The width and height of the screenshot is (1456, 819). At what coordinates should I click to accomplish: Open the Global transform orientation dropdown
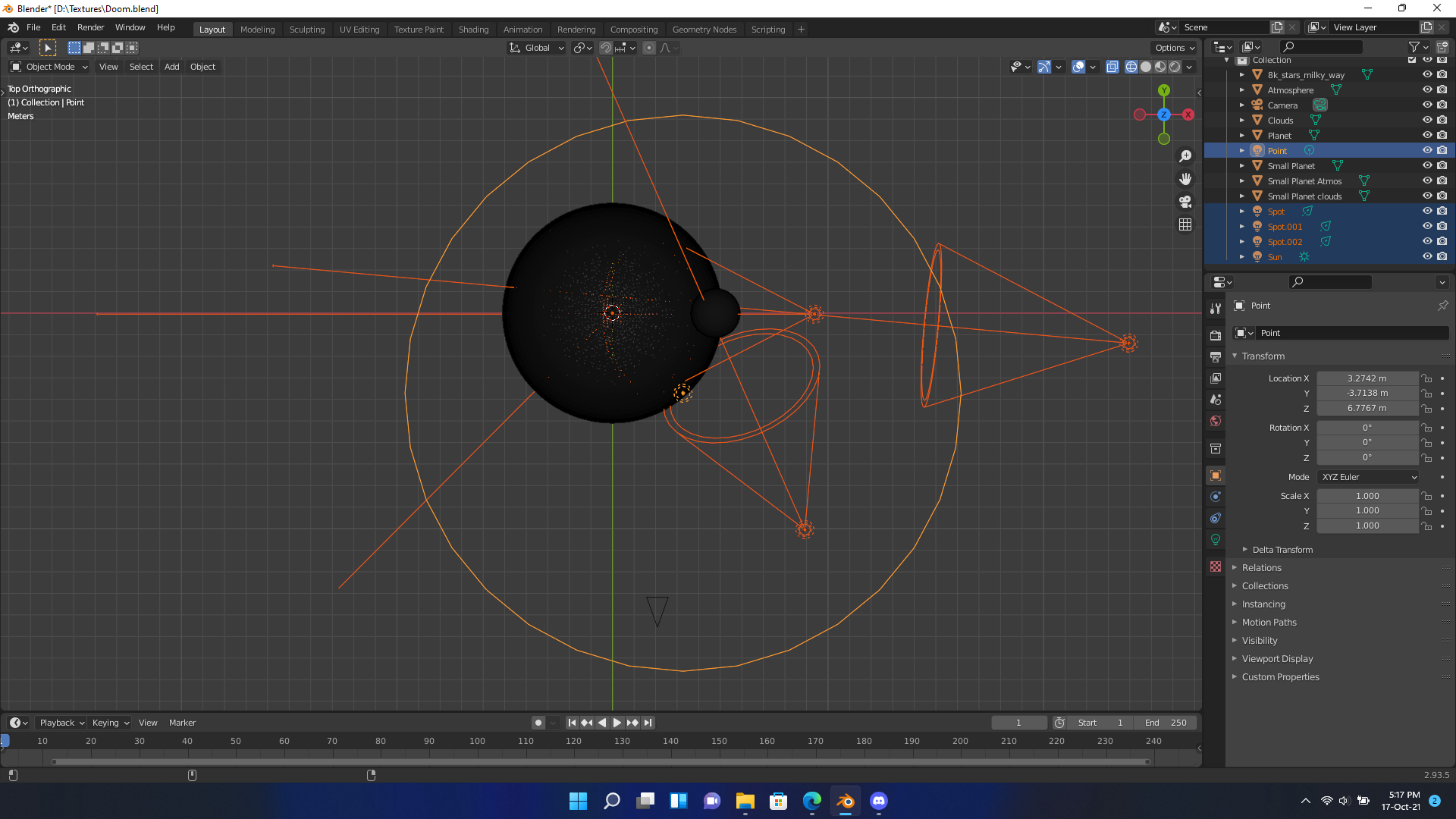[537, 48]
